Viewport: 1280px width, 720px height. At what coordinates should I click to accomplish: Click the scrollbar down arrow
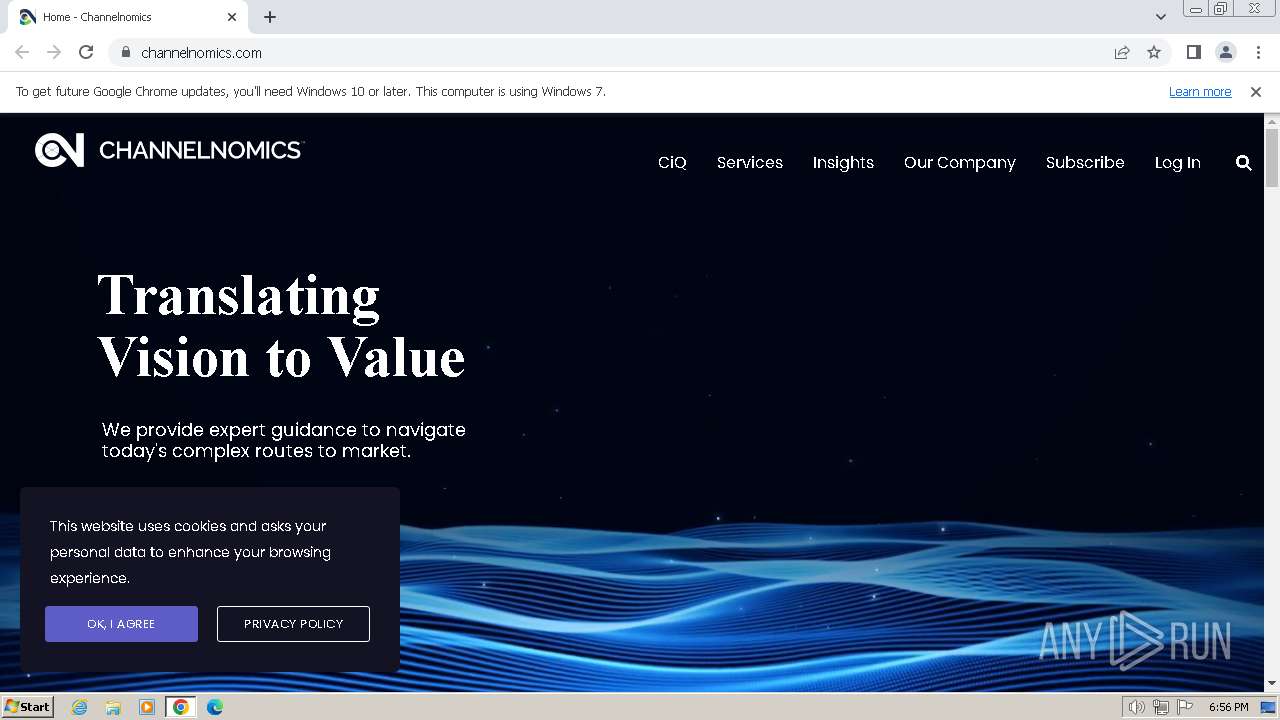click(1271, 683)
